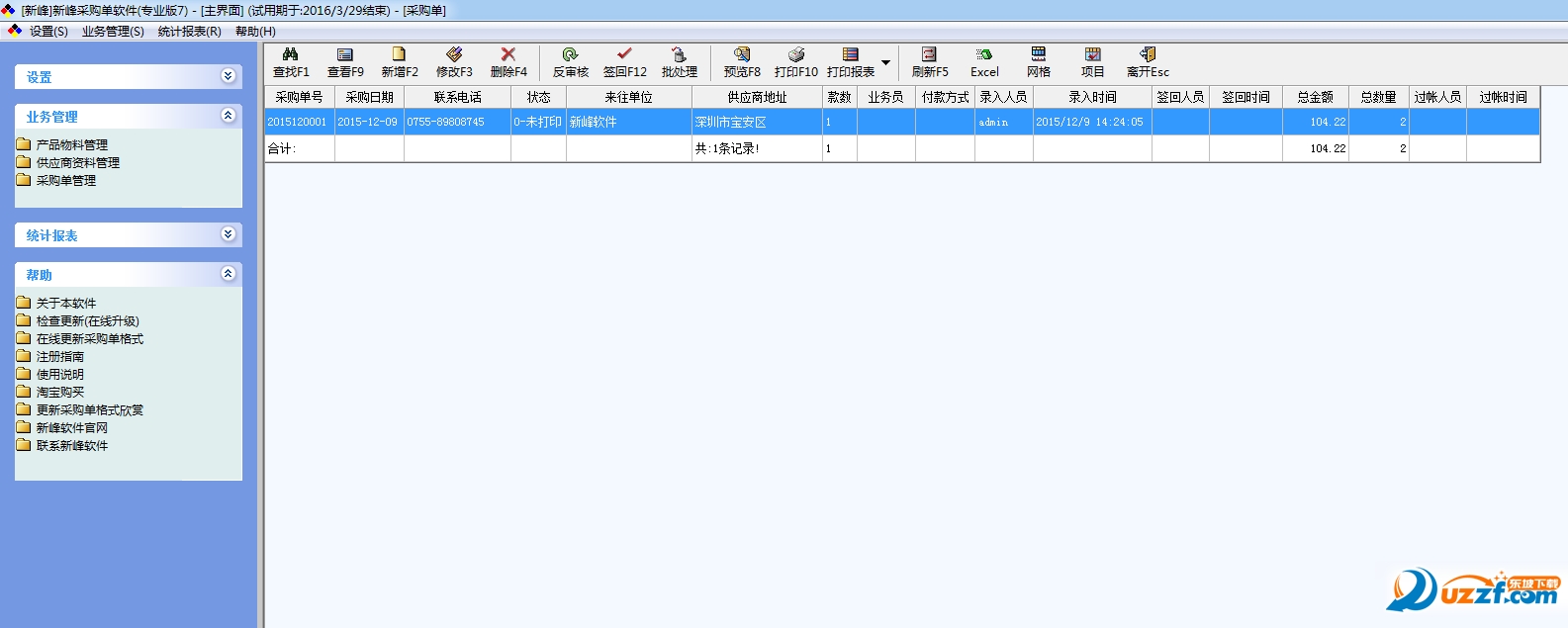Open 更新采购单格式欣赏 help item
Screen dimensions: 1568x628
point(90,410)
